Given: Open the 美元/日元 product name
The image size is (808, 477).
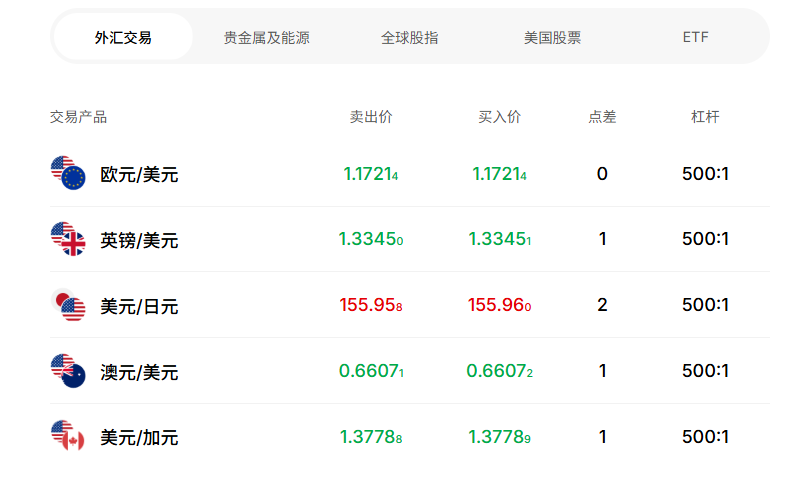Looking at the screenshot, I should click(x=139, y=306).
